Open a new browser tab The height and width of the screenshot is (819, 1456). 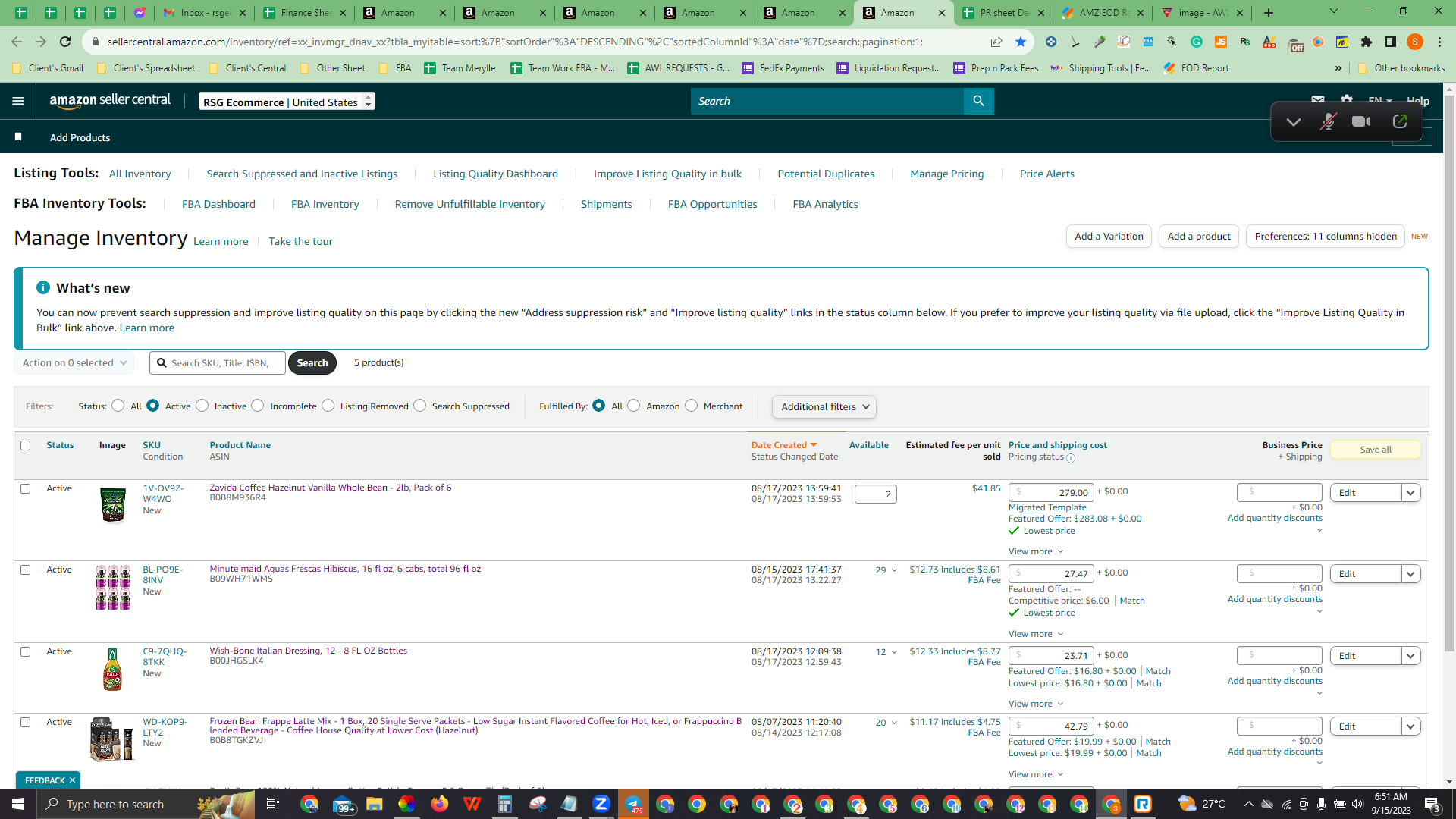coord(1269,13)
